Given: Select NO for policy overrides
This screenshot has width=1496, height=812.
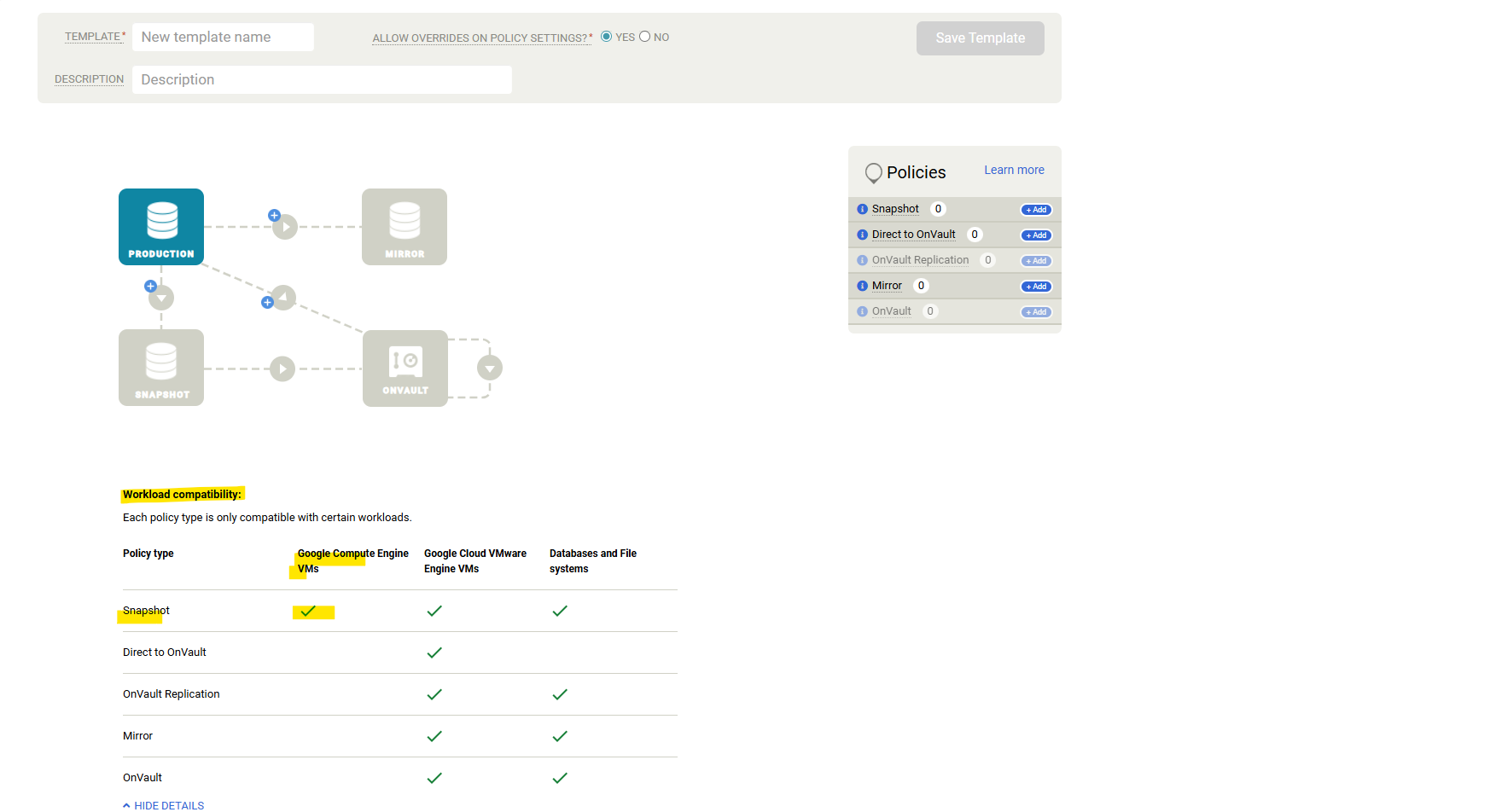Looking at the screenshot, I should pos(645,37).
